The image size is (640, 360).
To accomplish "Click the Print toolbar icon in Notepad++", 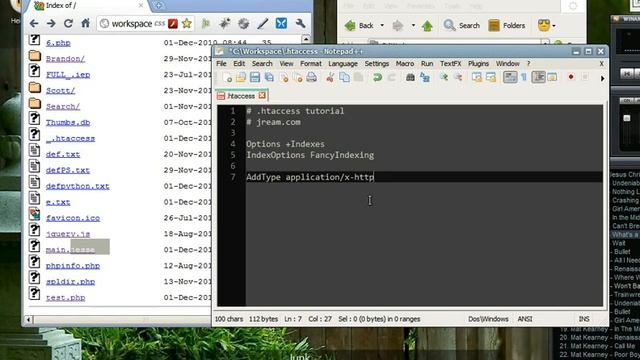I will point(311,77).
